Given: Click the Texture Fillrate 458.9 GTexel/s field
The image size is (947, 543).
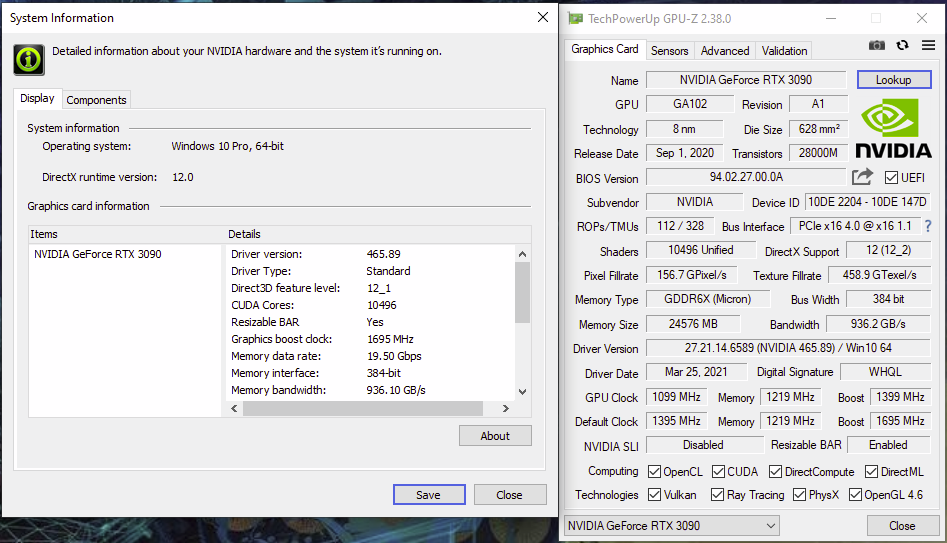Looking at the screenshot, I should [879, 275].
